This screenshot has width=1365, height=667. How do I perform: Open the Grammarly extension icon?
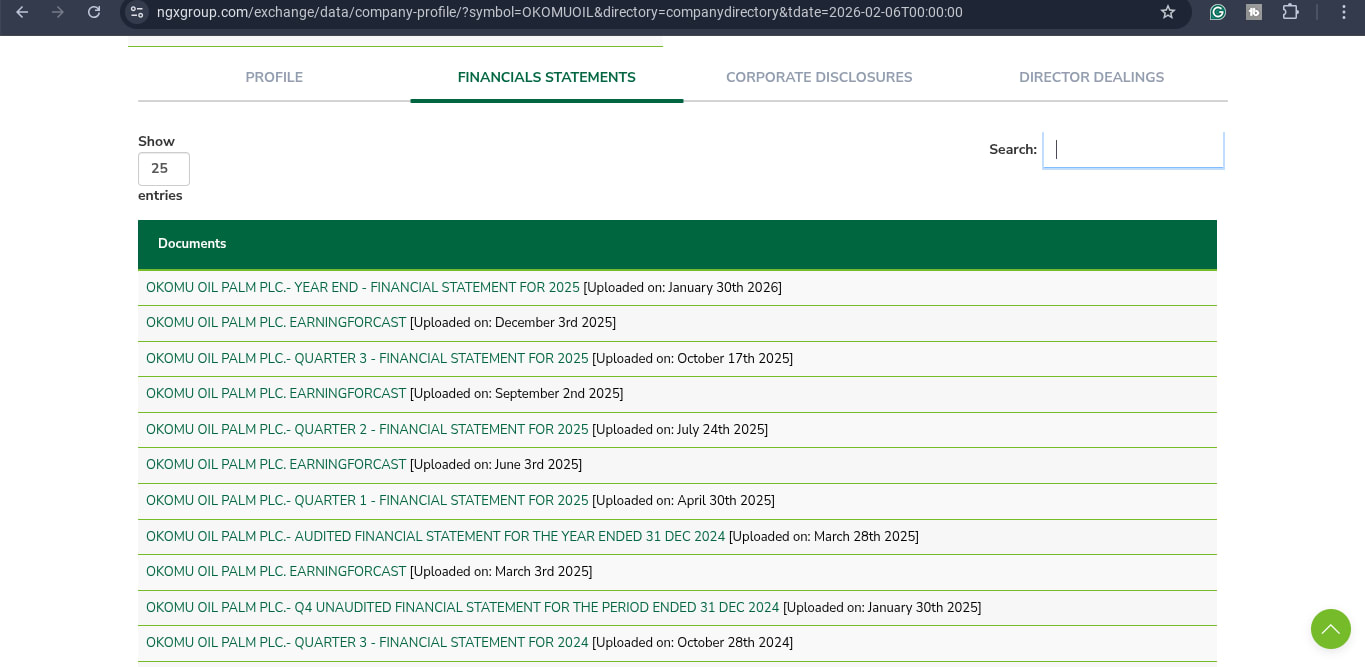tap(1218, 12)
